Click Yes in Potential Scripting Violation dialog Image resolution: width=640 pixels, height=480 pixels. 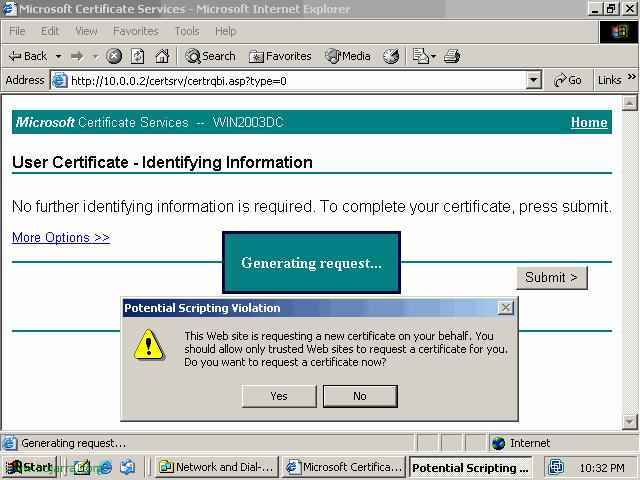[x=279, y=396]
